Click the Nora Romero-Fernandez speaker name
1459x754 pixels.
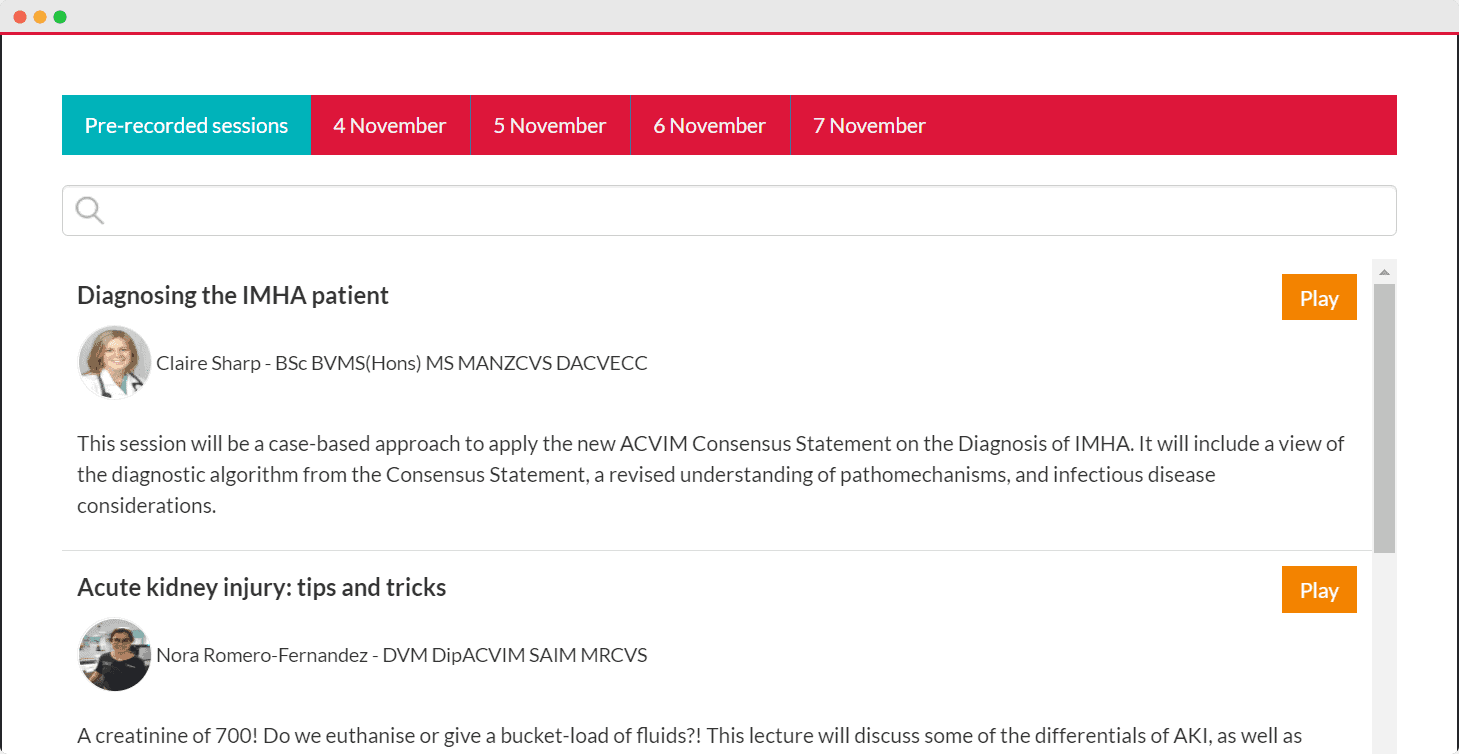[x=402, y=656]
